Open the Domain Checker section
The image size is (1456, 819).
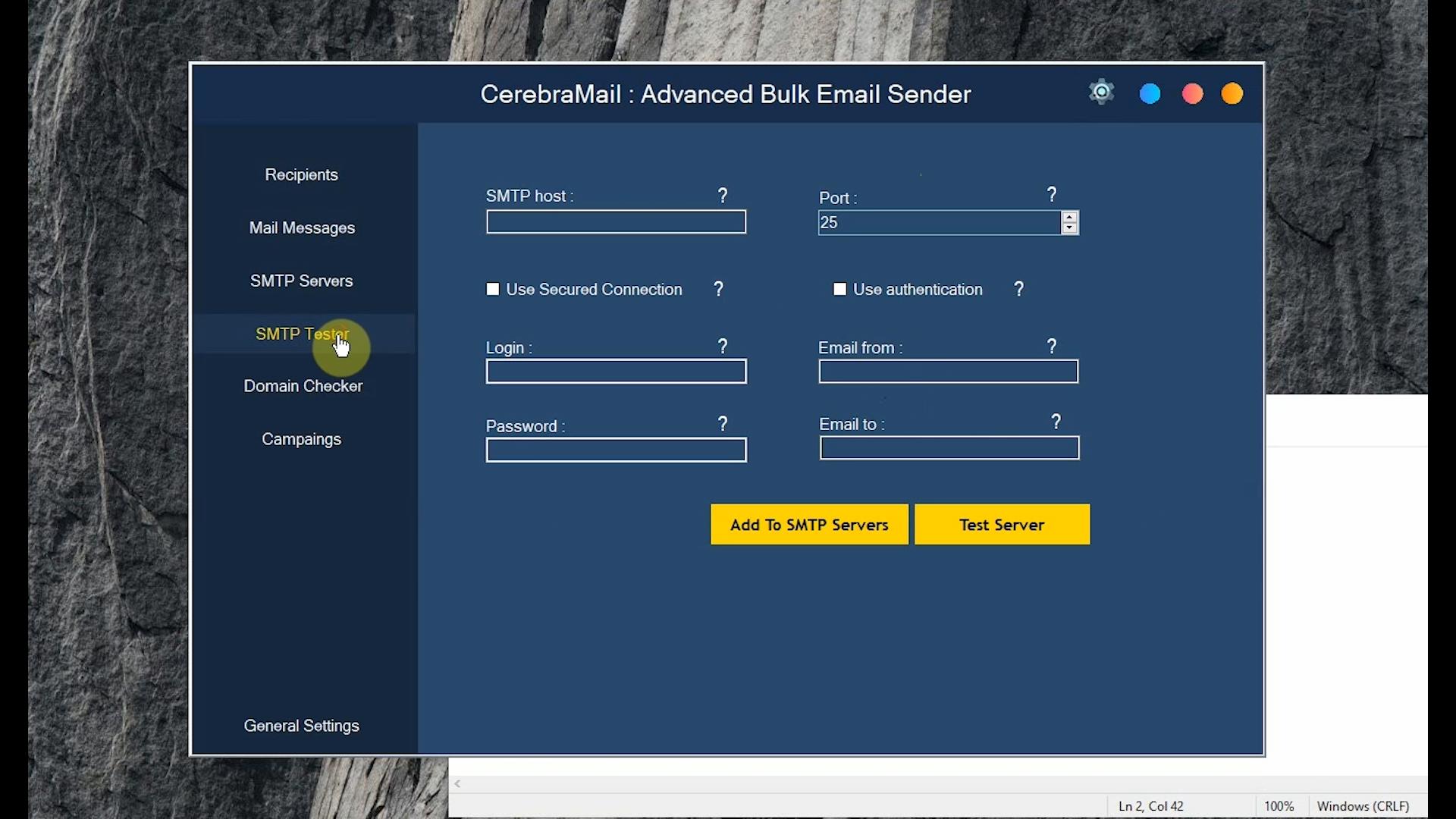click(x=303, y=386)
